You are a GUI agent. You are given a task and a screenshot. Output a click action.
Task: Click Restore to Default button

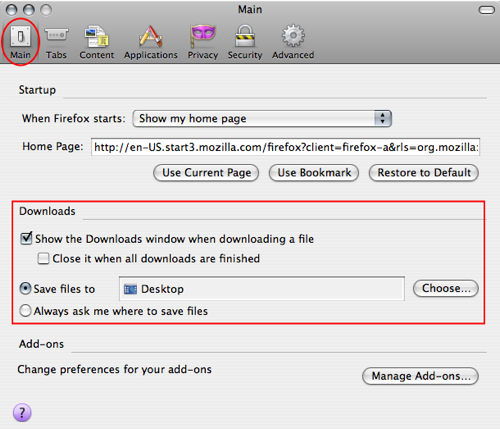(424, 173)
